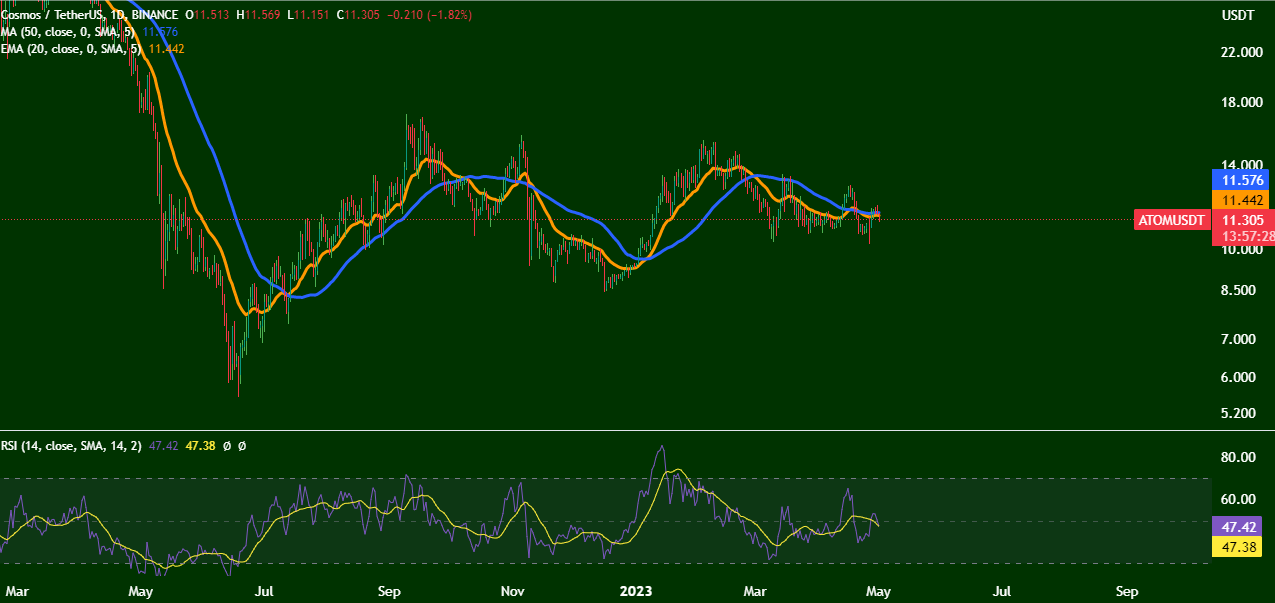The height and width of the screenshot is (603, 1275).
Task: Click the first ∅ symbol in RSI legend
Action: tap(227, 446)
